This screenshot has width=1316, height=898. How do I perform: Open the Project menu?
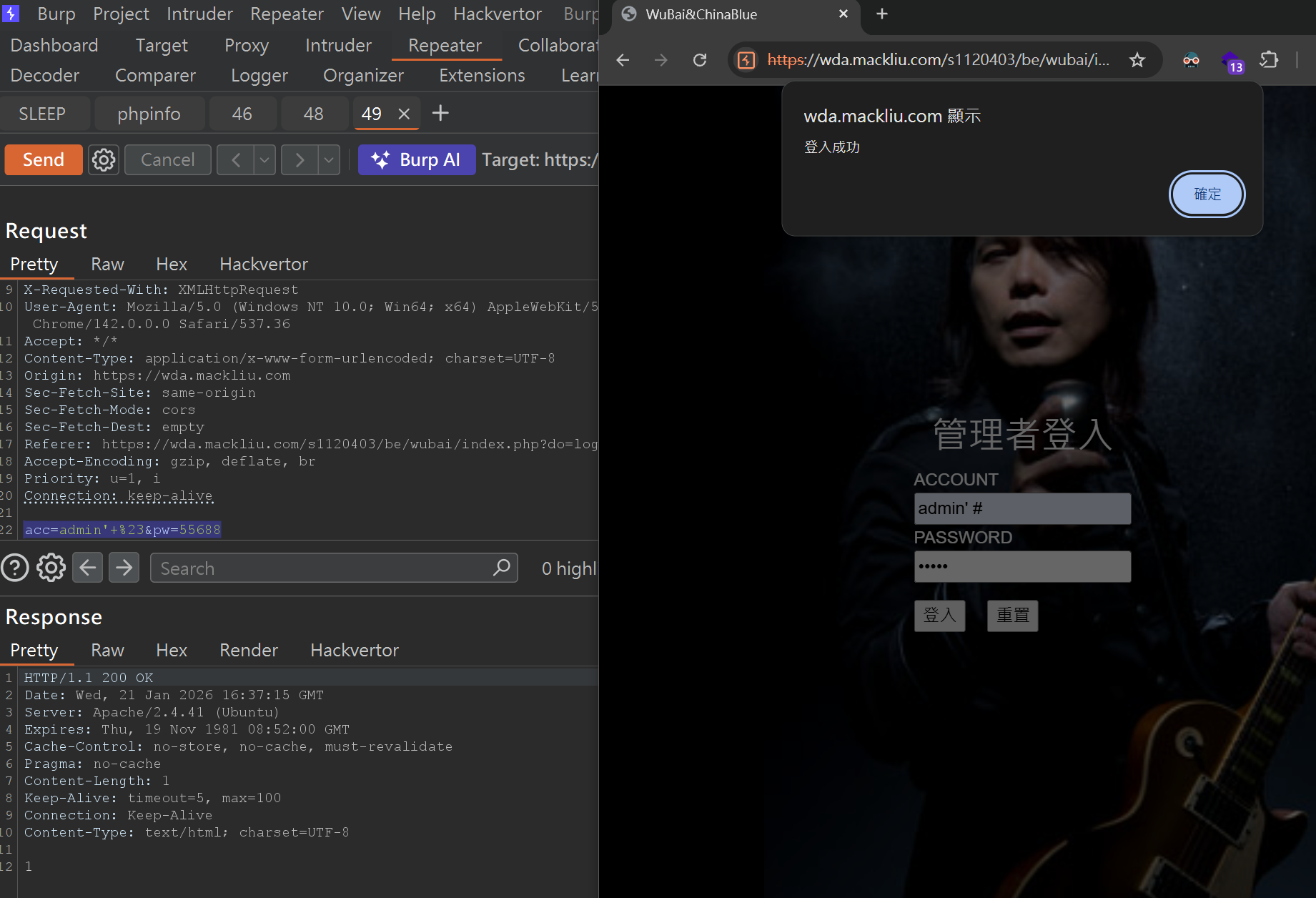tap(121, 14)
